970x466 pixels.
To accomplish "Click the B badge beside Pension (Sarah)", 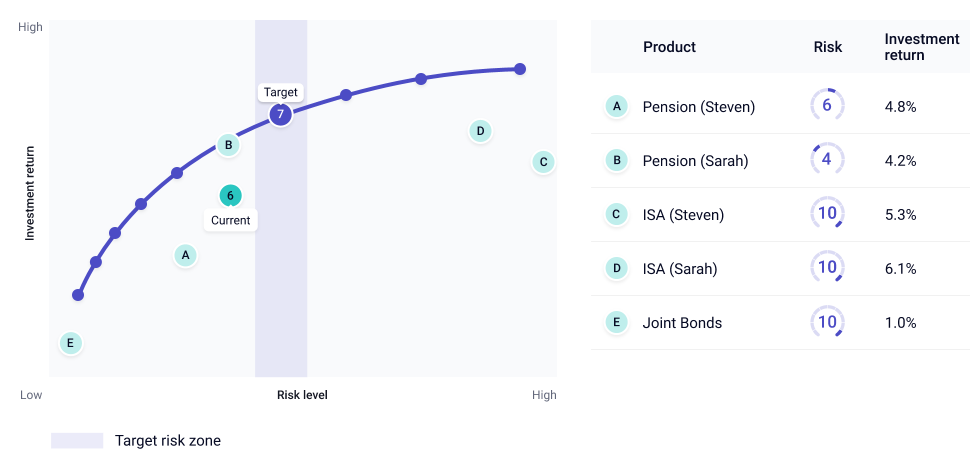I will tap(616, 161).
